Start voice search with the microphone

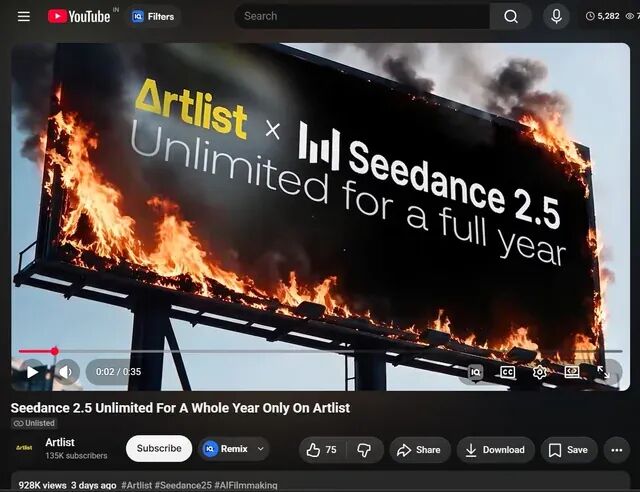[556, 16]
